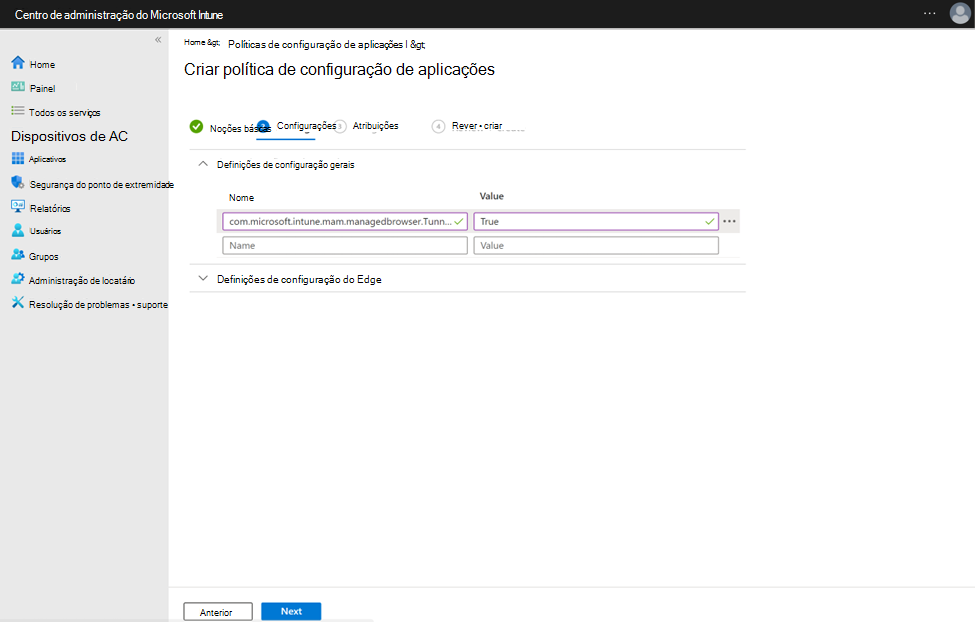Switch to the Atribuições tab
The height and width of the screenshot is (622, 975).
(376, 126)
